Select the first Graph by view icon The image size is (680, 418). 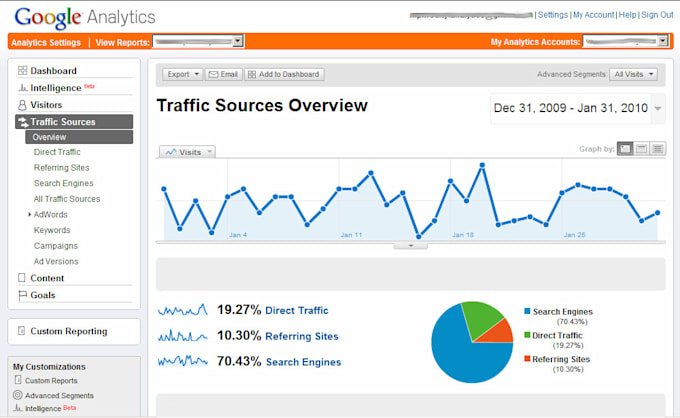pyautogui.click(x=625, y=149)
